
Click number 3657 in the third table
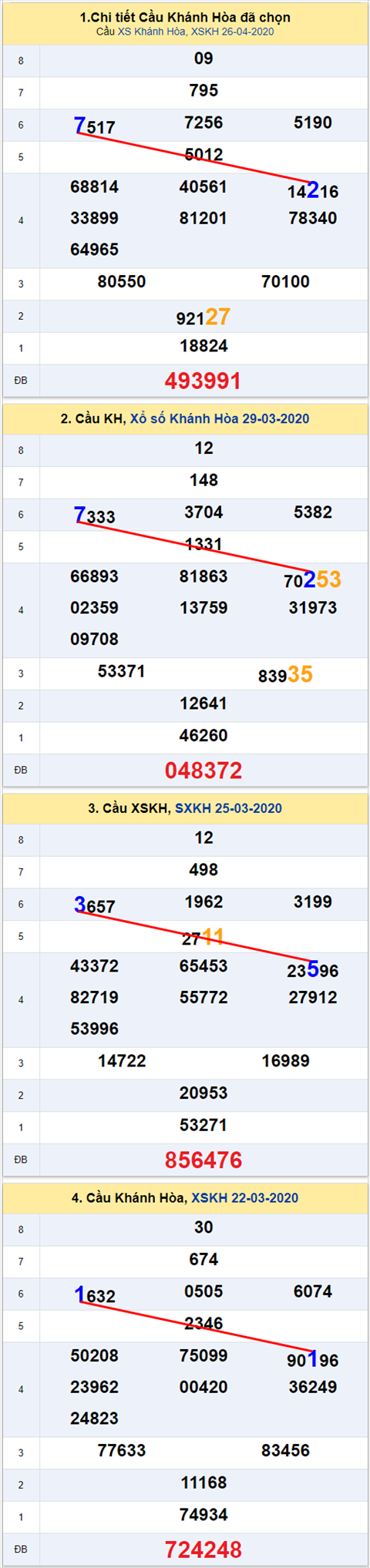click(94, 905)
